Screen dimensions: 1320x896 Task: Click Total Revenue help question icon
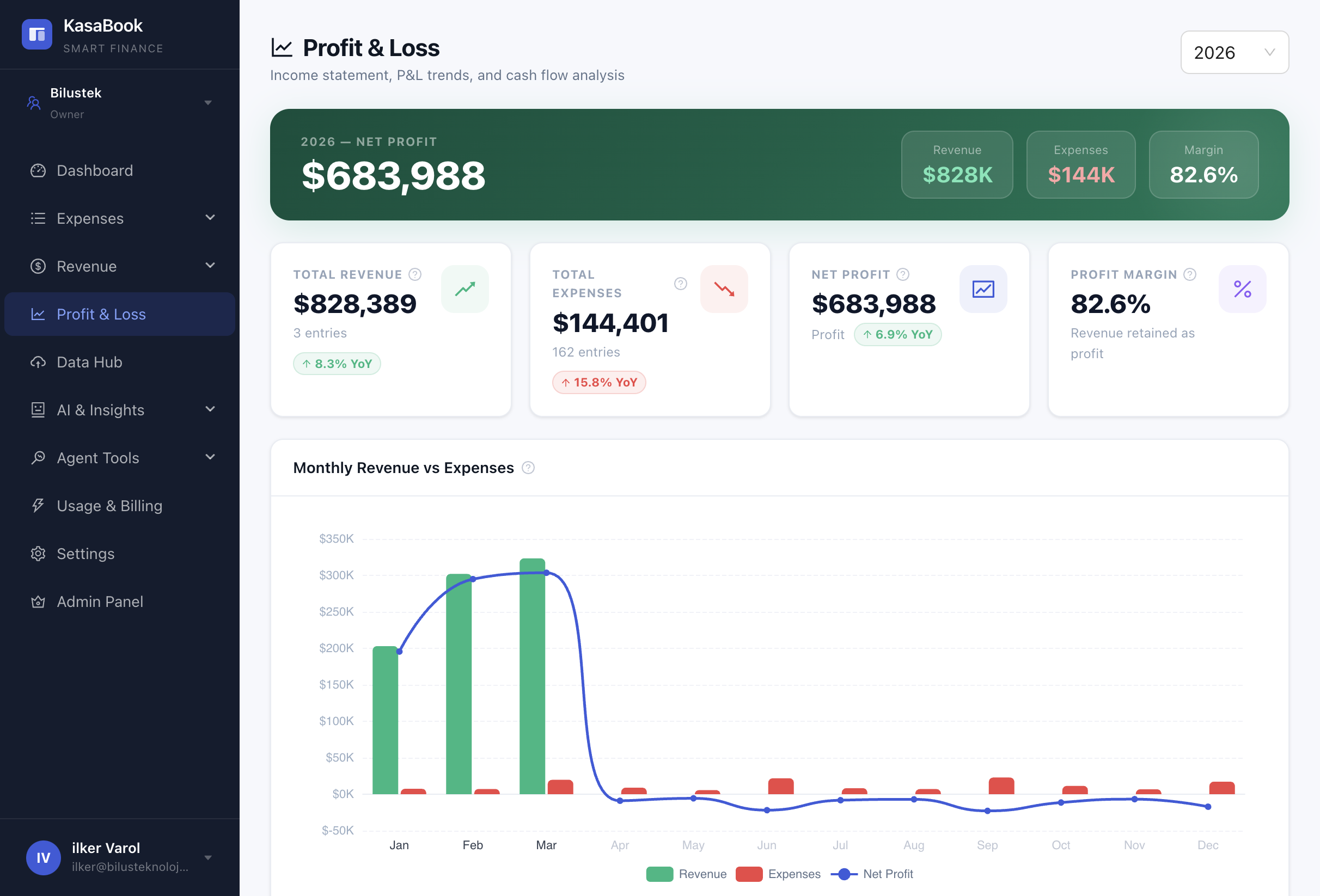(x=415, y=274)
